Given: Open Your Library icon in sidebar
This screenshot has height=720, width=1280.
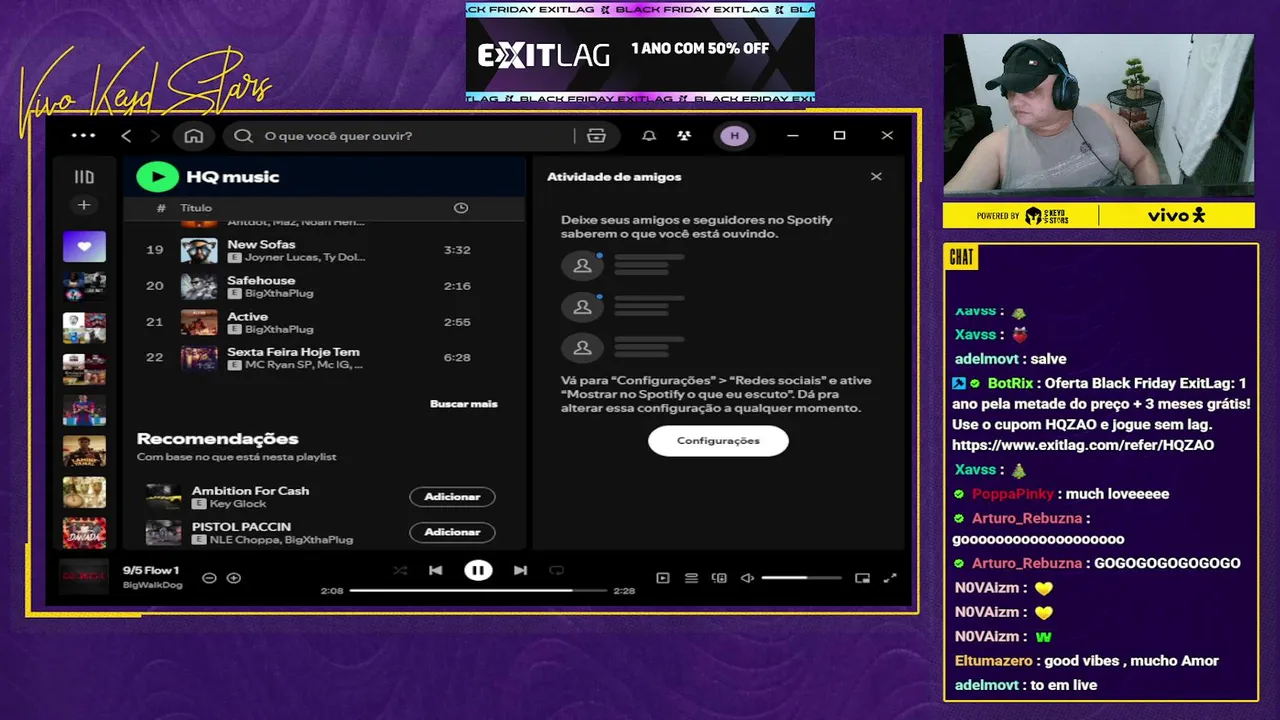Looking at the screenshot, I should tap(84, 177).
